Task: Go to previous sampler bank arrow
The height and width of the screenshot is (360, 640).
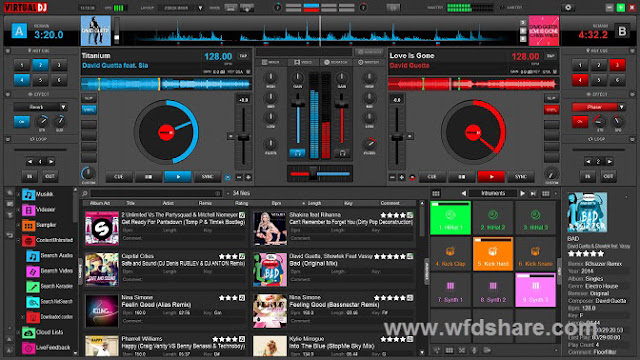Action: click(x=464, y=193)
